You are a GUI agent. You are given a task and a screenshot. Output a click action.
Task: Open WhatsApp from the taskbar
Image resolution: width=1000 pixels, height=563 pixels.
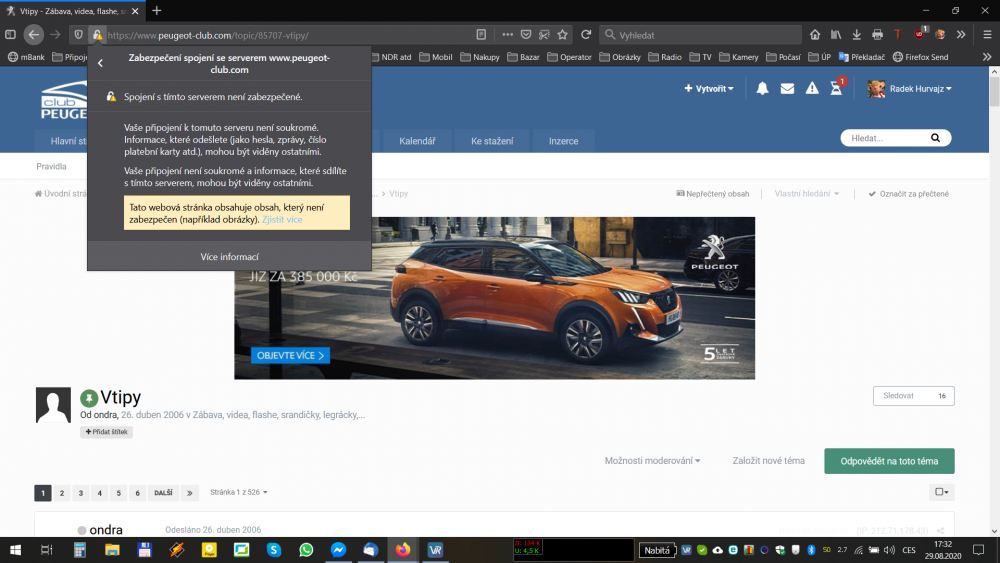click(x=306, y=550)
